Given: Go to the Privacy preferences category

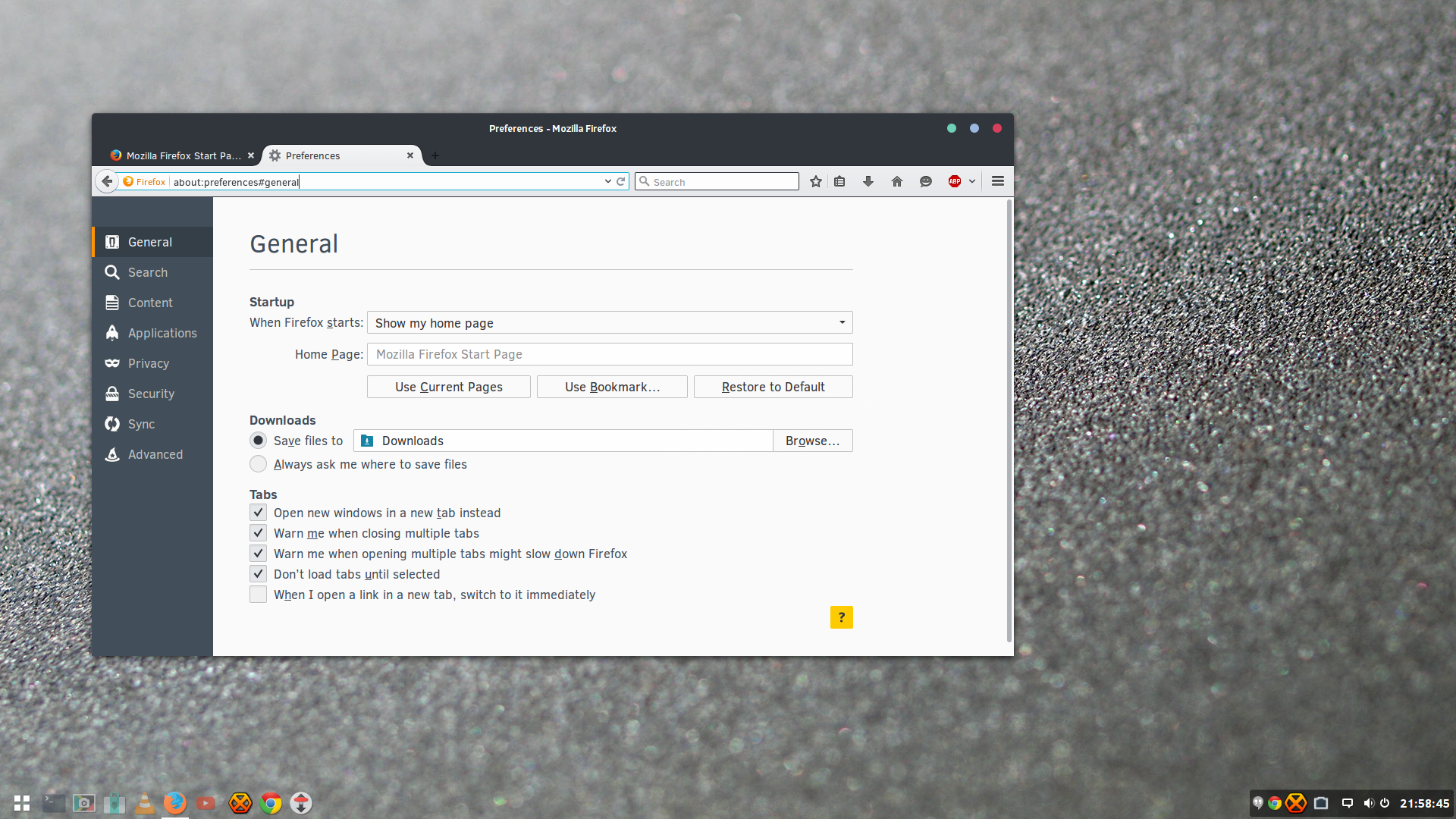Looking at the screenshot, I should (152, 363).
